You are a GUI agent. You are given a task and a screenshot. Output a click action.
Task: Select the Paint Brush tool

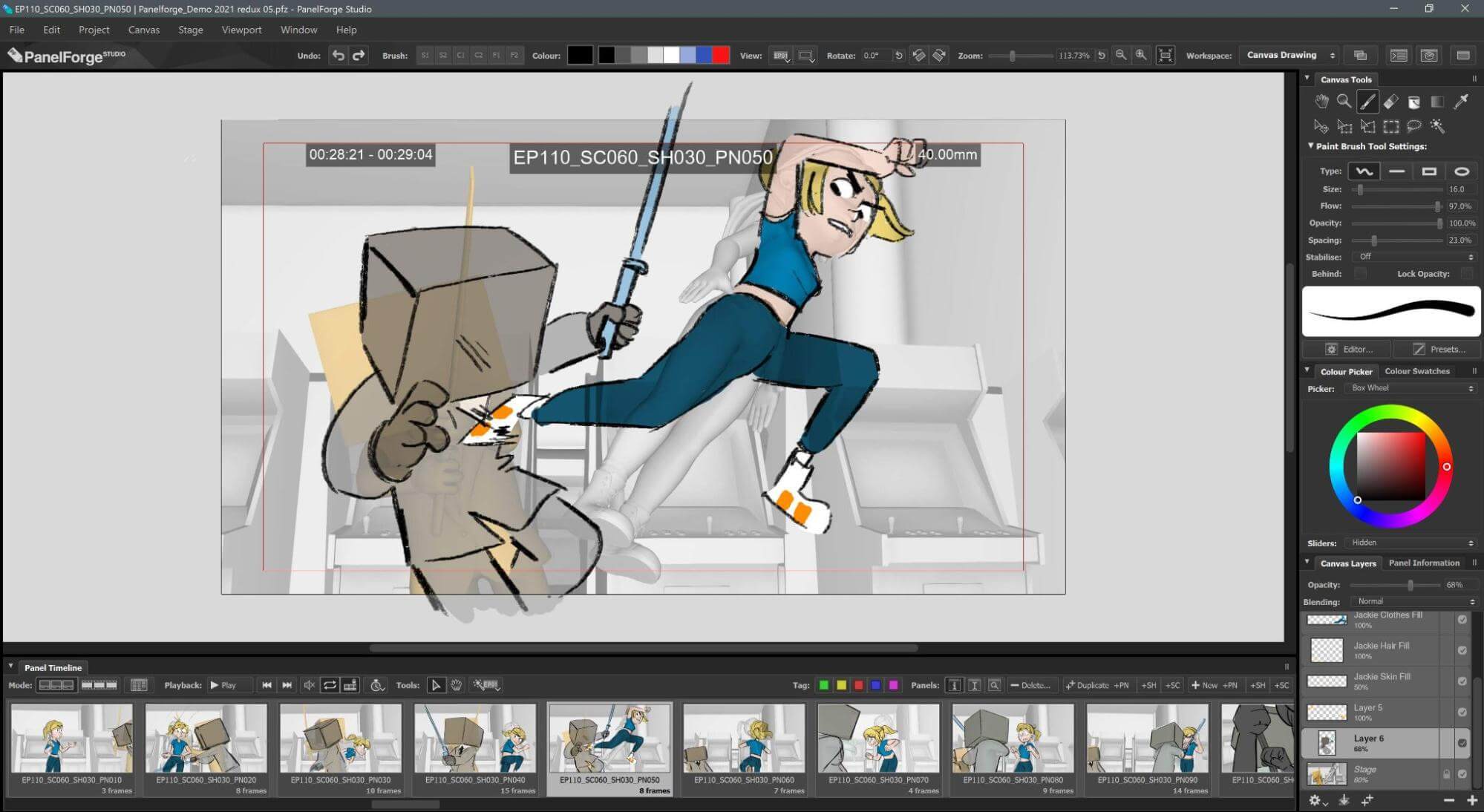1368,101
